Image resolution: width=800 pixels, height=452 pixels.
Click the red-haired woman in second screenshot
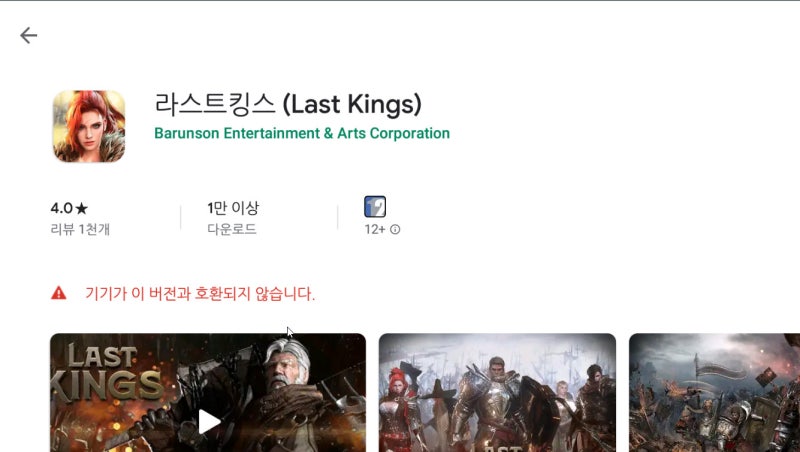(402, 408)
